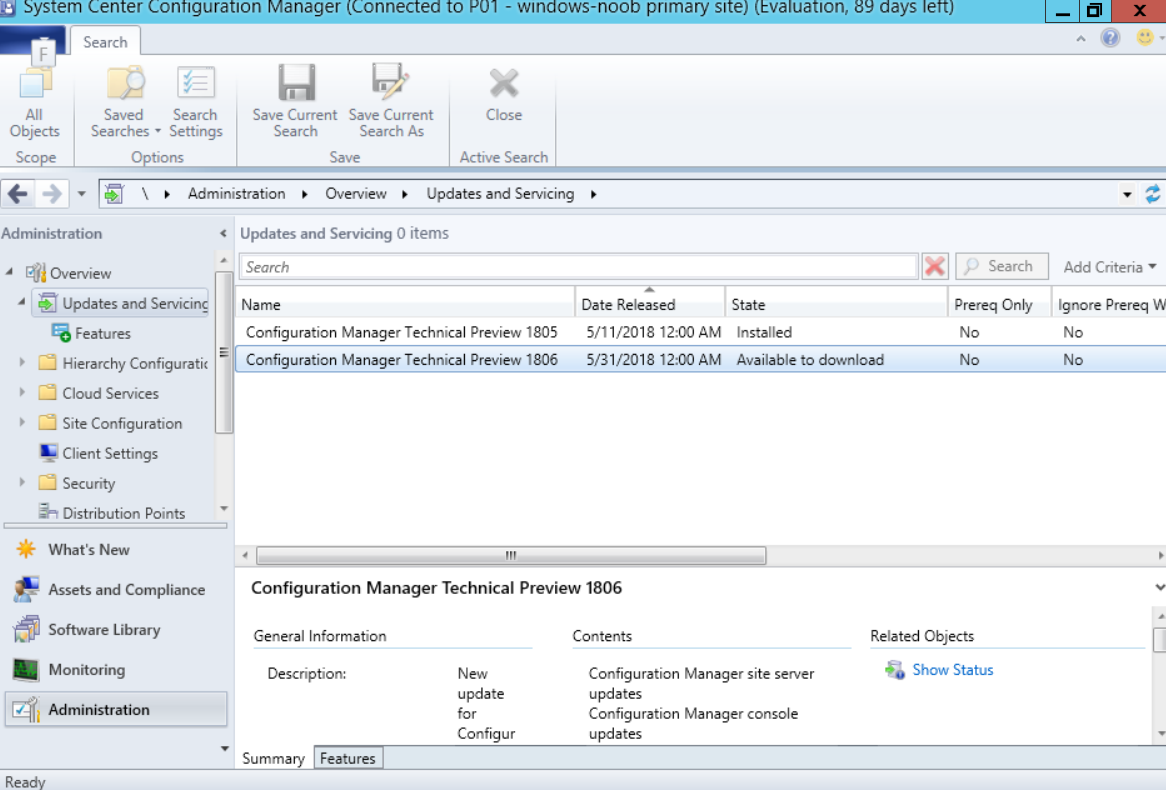Image resolution: width=1166 pixels, height=790 pixels.
Task: Close the active search
Action: pos(503,95)
